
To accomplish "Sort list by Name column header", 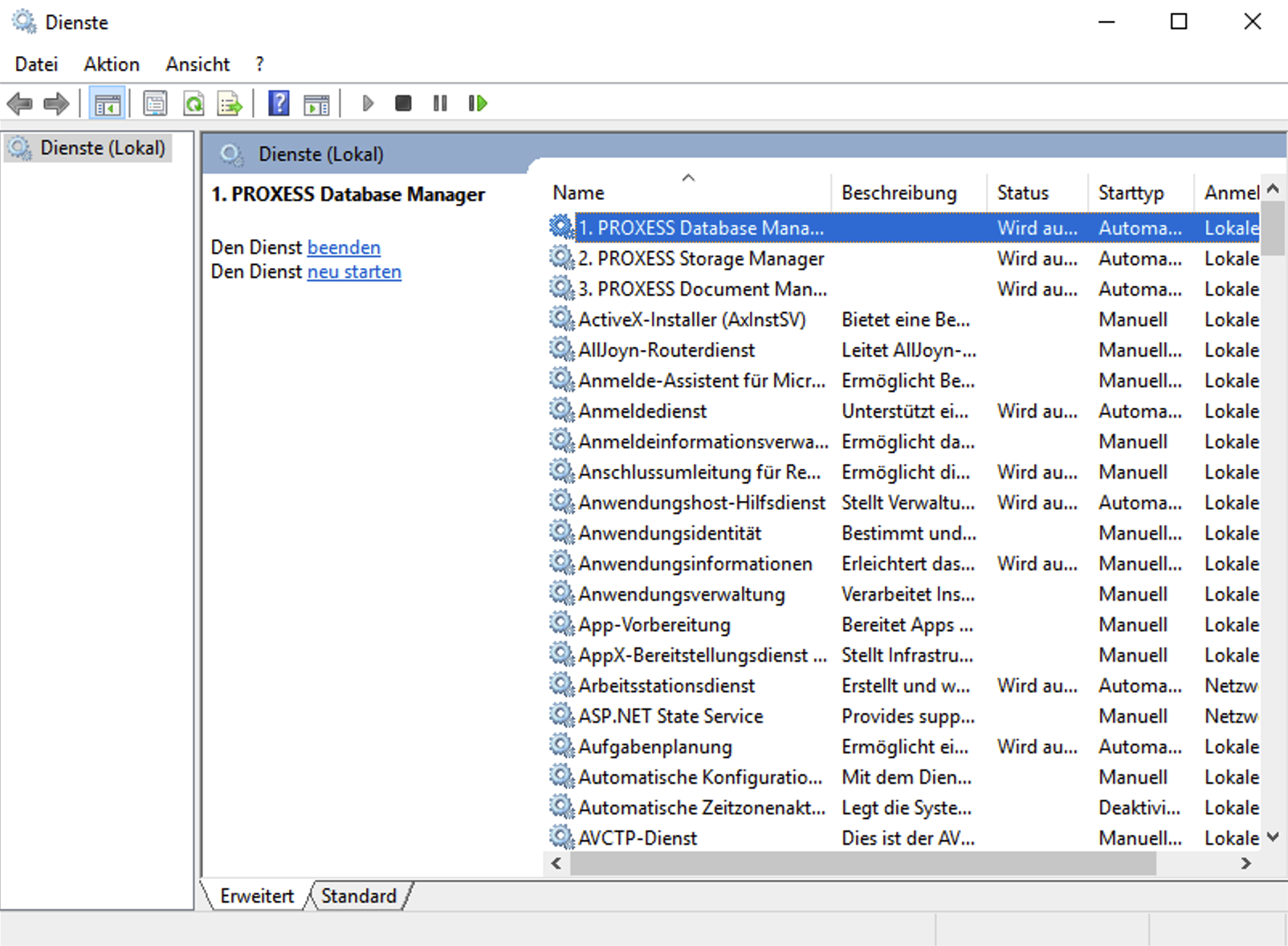I will [578, 193].
